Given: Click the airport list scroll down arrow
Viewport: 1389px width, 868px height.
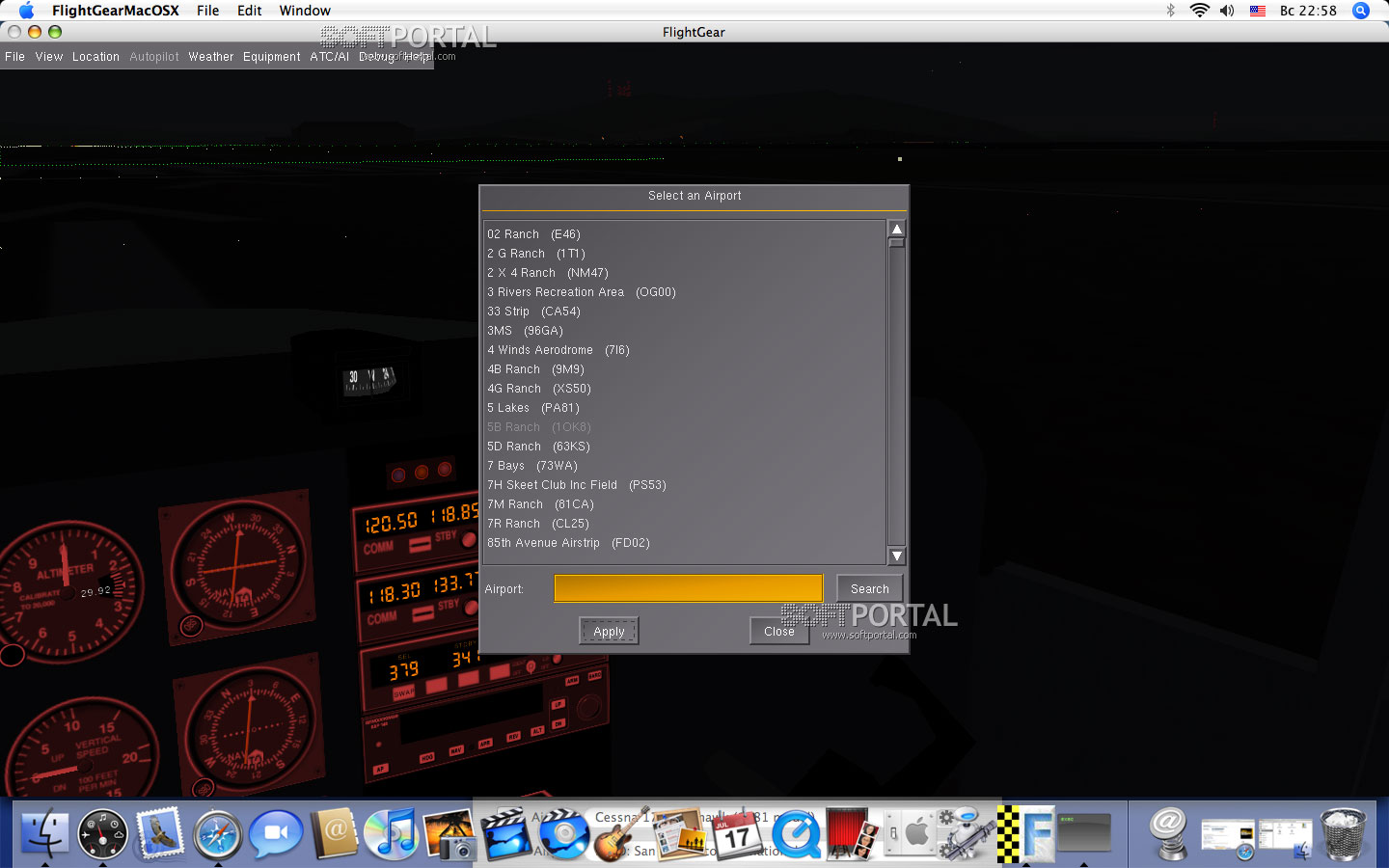Looking at the screenshot, I should coord(897,556).
